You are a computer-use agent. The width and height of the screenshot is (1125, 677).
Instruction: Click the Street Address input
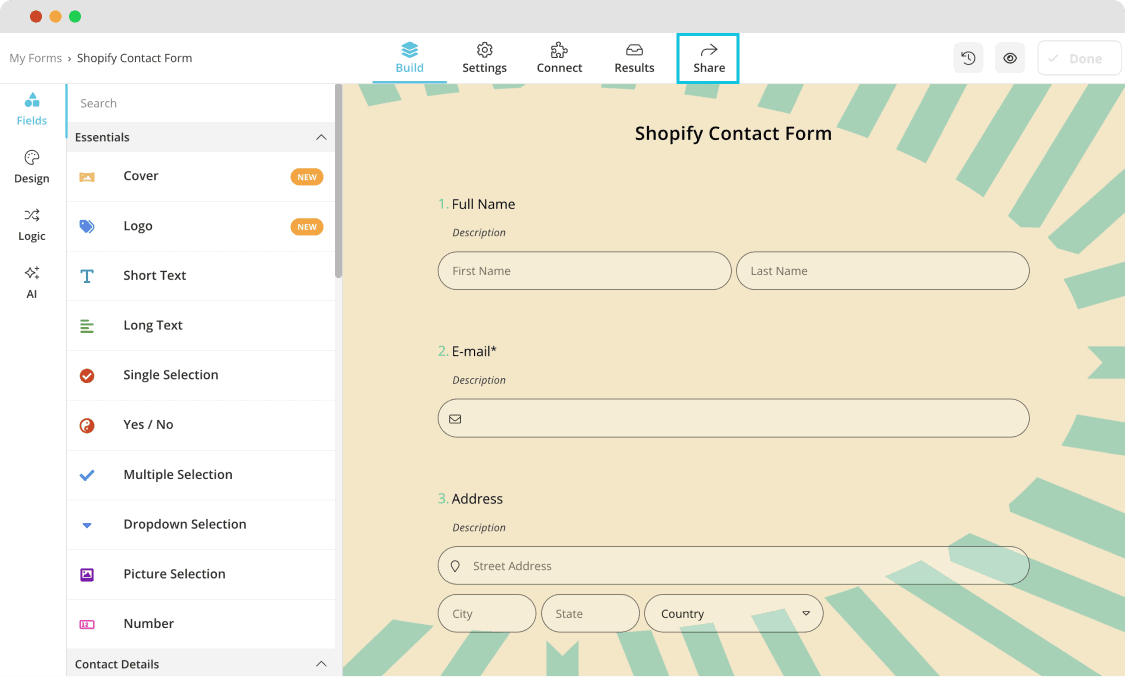pos(733,566)
